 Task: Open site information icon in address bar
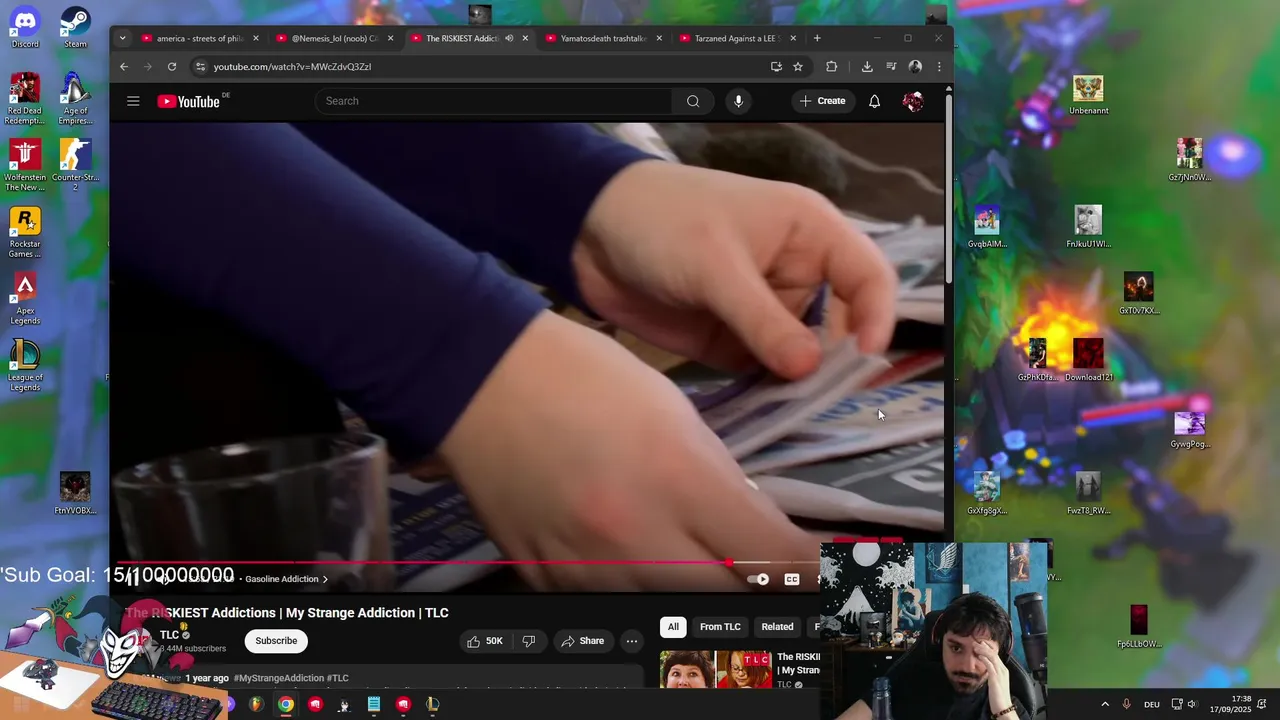pos(200,67)
